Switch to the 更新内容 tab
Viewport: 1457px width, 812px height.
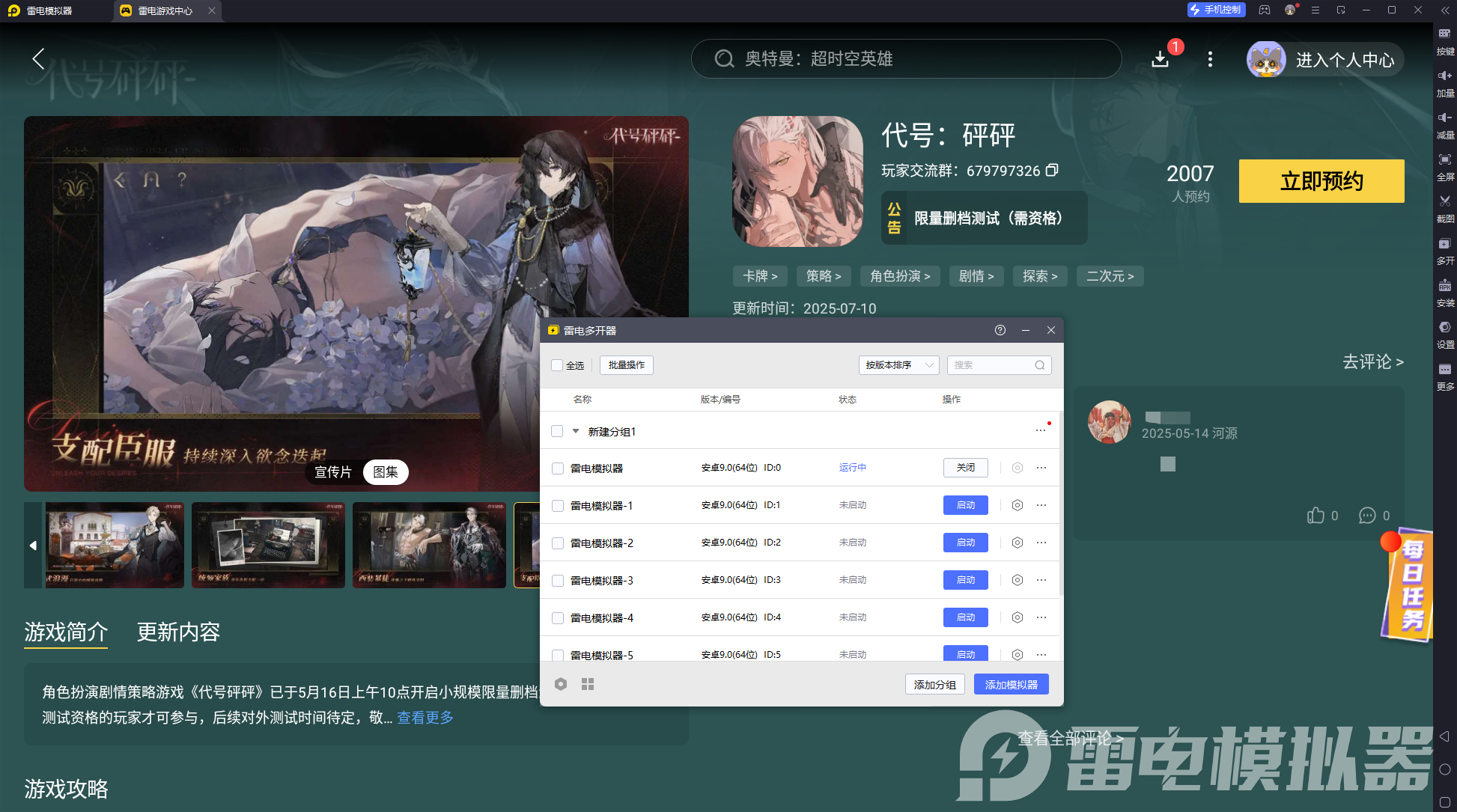[x=178, y=632]
